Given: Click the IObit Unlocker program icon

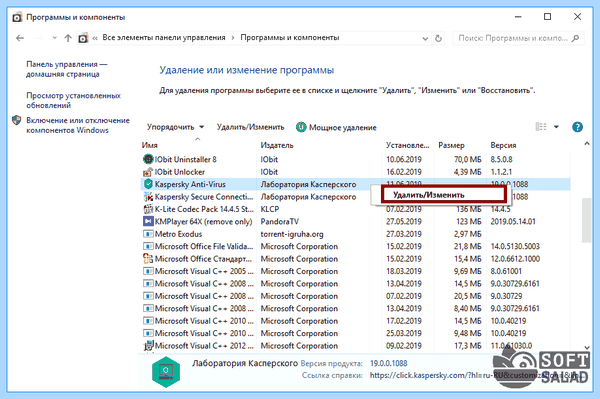Looking at the screenshot, I should point(148,172).
